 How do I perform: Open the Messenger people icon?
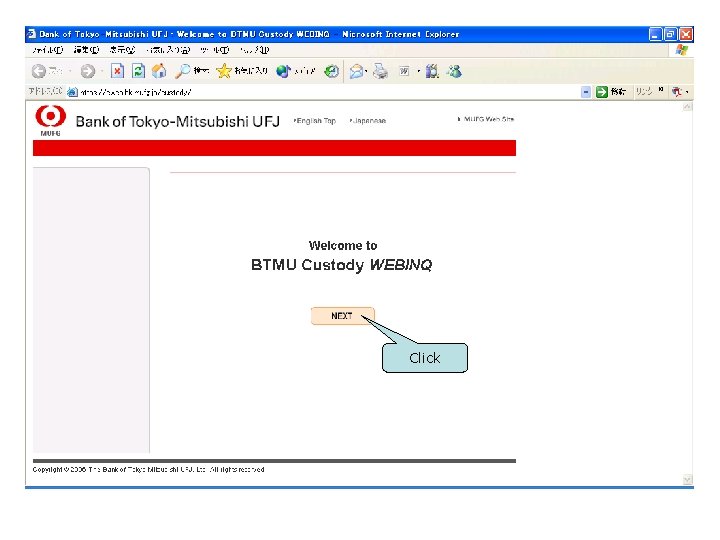point(454,71)
